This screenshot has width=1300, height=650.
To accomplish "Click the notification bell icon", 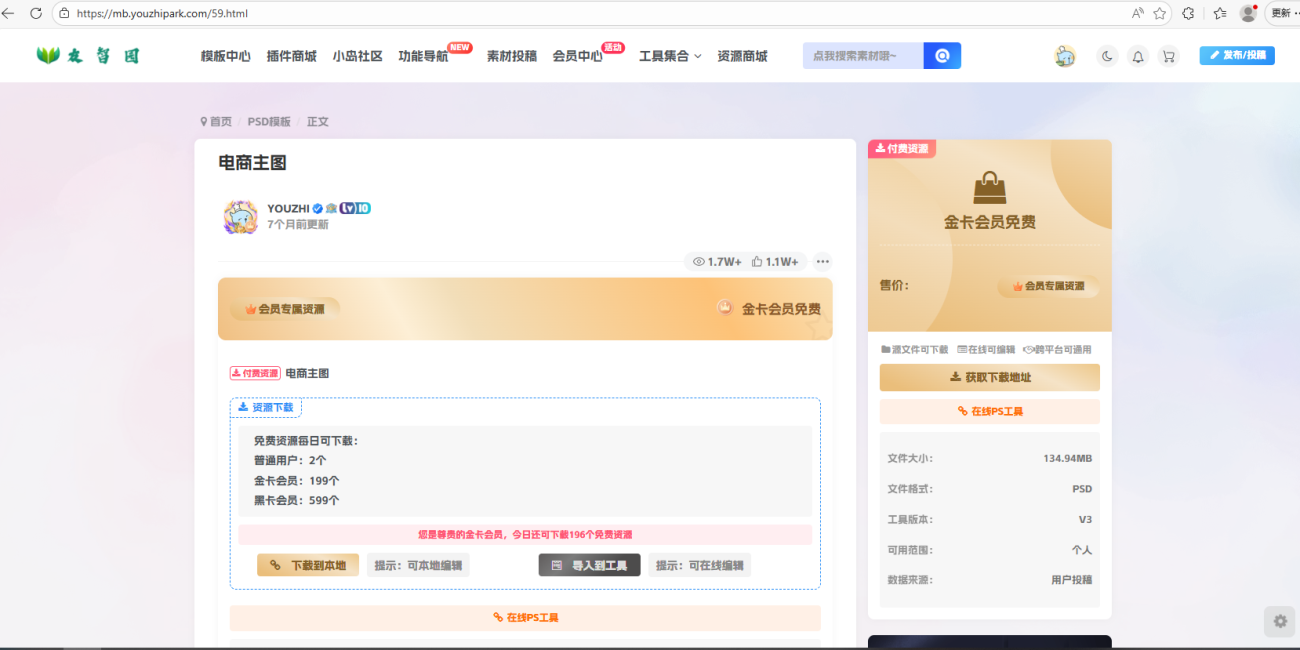I will click(x=1137, y=56).
